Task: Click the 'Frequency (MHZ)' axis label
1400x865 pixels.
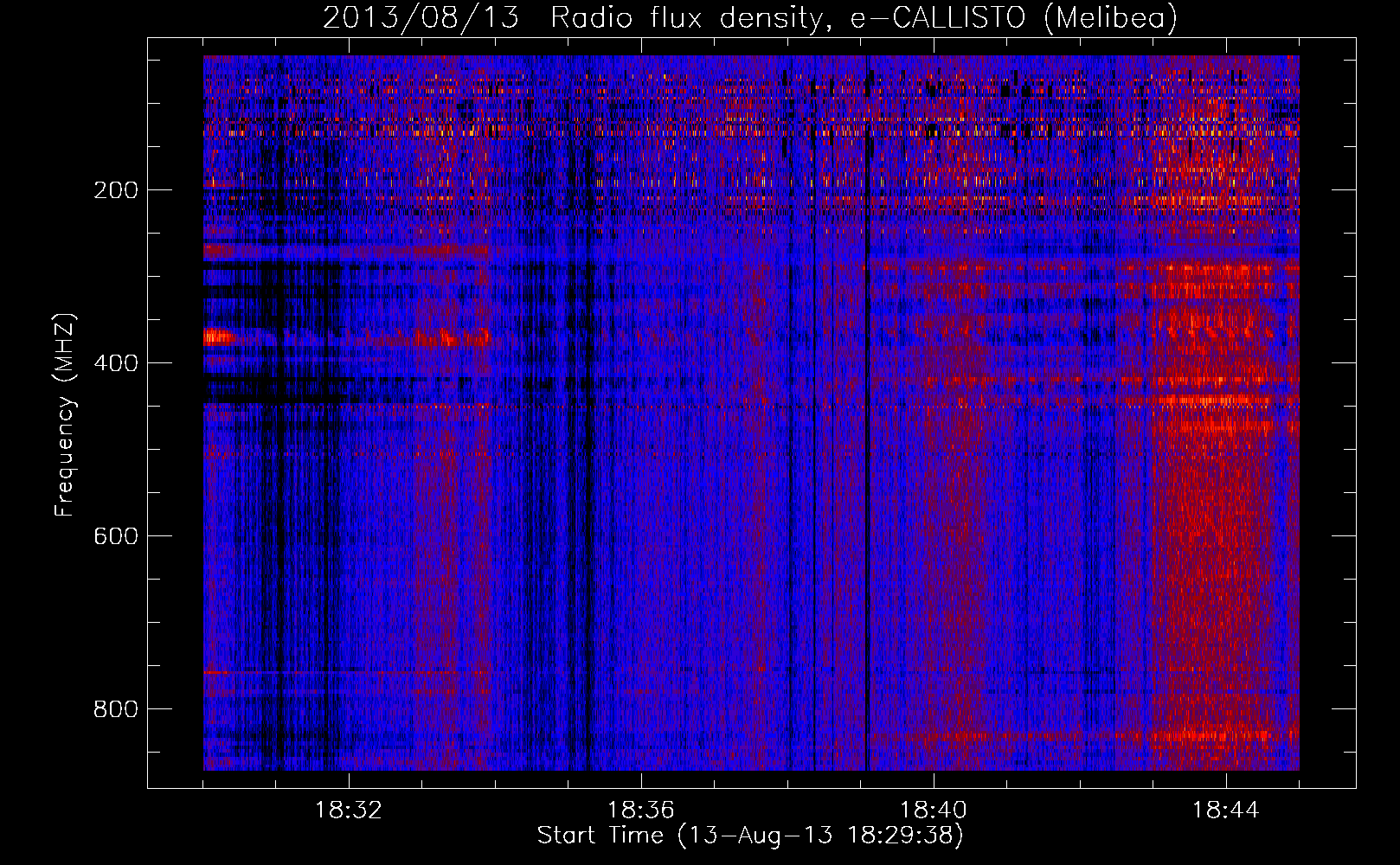Action: click(65, 415)
